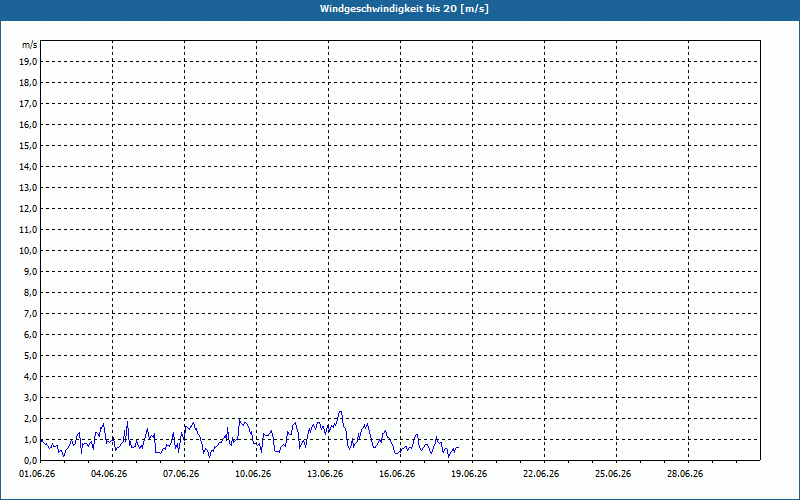
Task: Select the y-axis label '2,0'
Action: (x=31, y=419)
